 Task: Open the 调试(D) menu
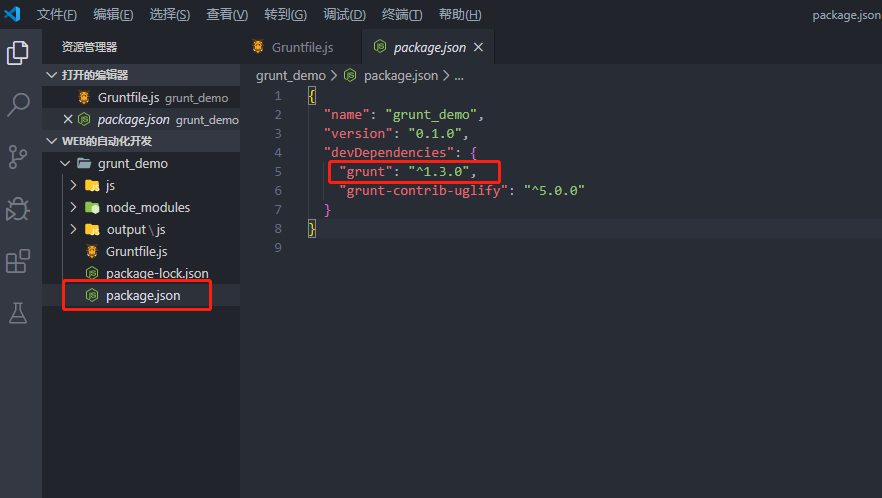[x=344, y=15]
